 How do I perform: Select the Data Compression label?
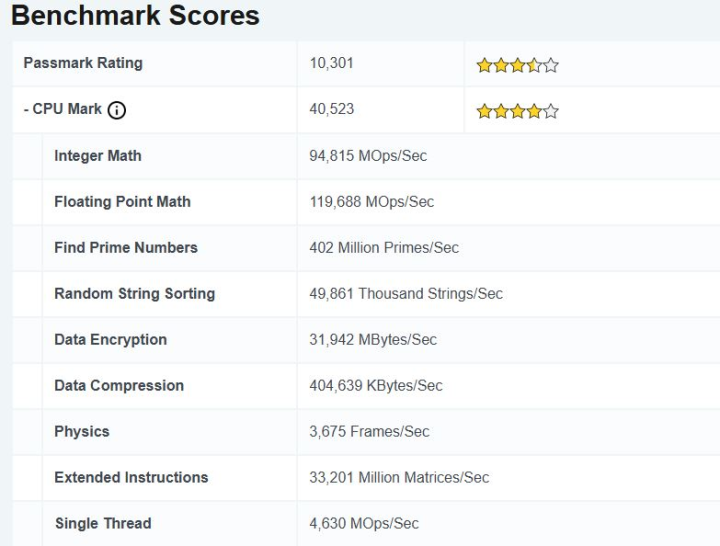[x=119, y=386]
